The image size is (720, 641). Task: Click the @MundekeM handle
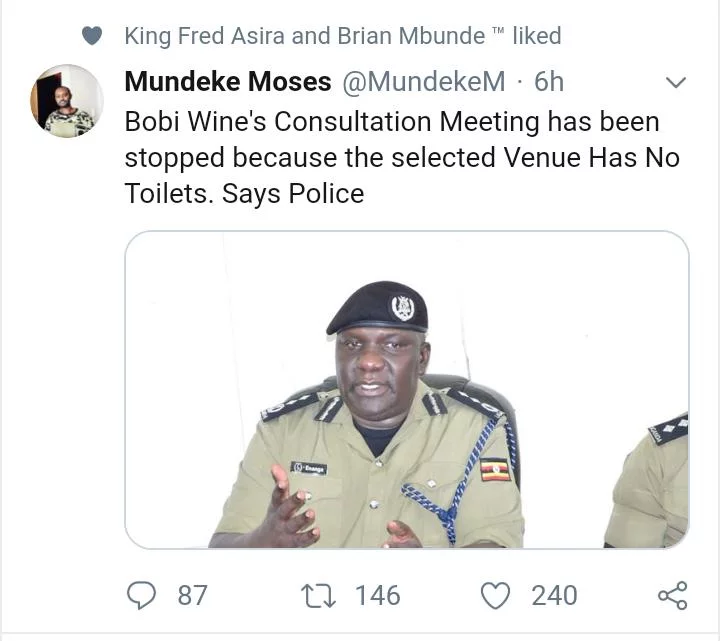coord(423,82)
